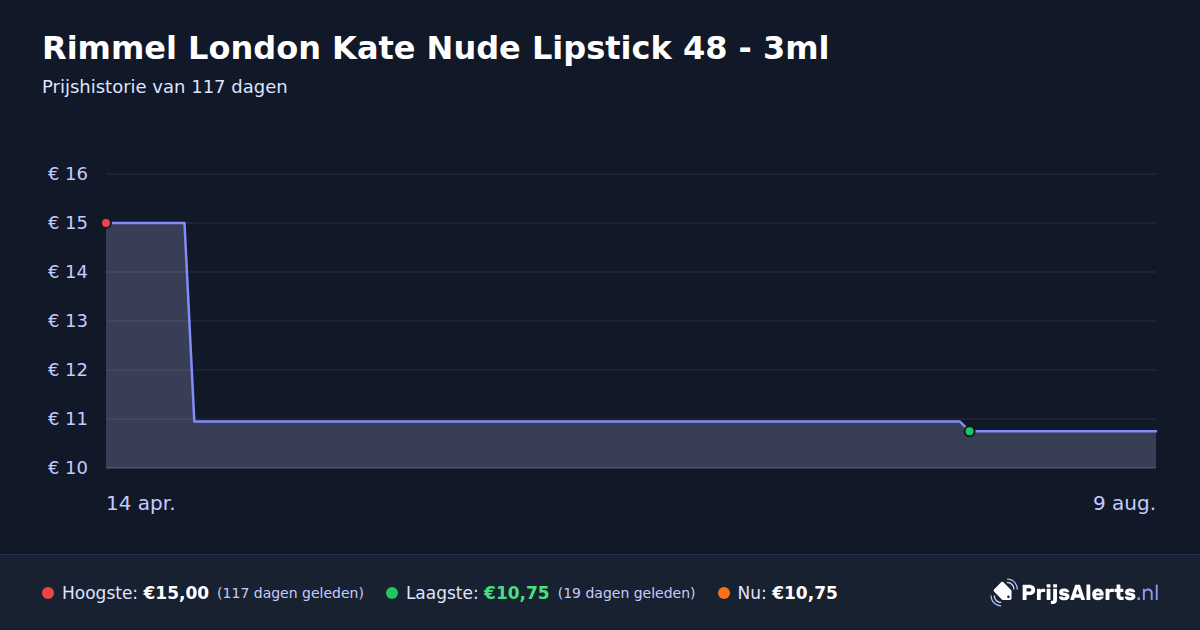The image size is (1200, 630).
Task: Click the red highest-price dot on chart
Action: pos(106,223)
